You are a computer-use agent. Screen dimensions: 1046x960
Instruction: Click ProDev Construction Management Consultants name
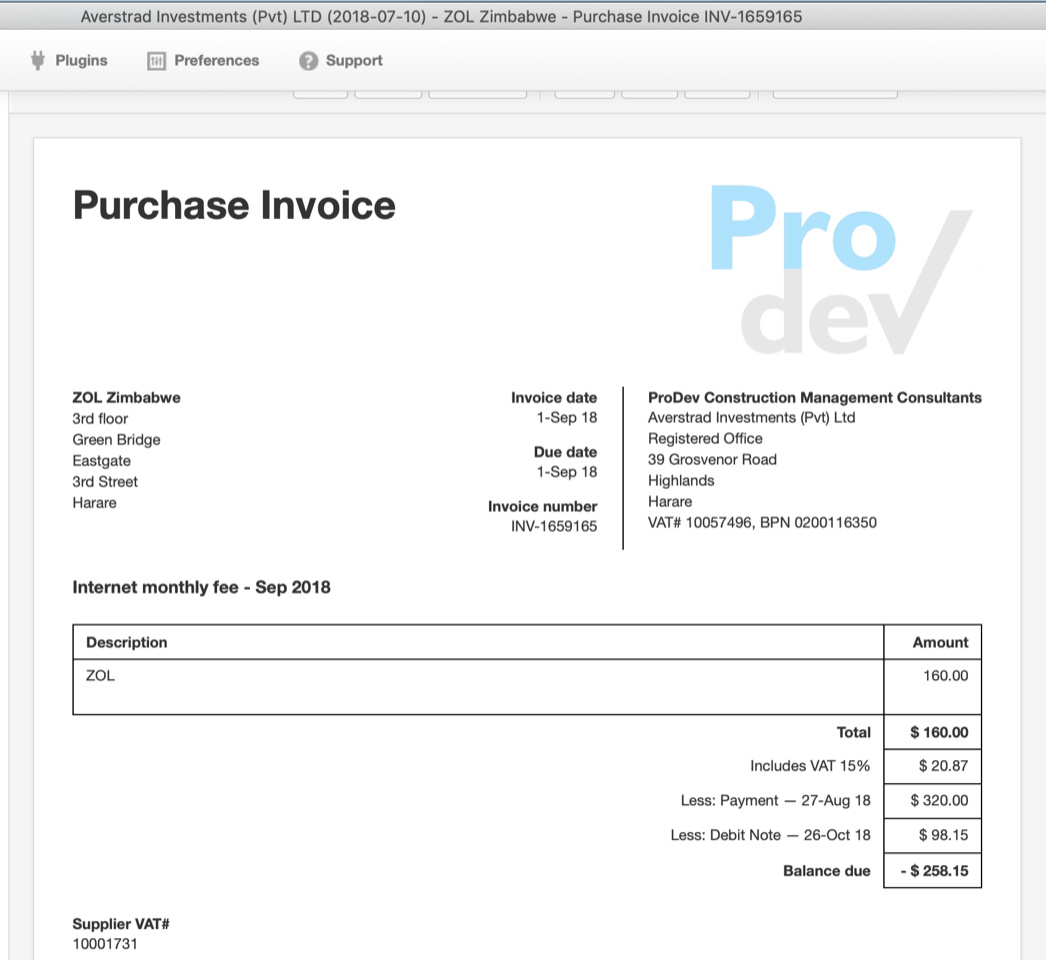point(815,398)
